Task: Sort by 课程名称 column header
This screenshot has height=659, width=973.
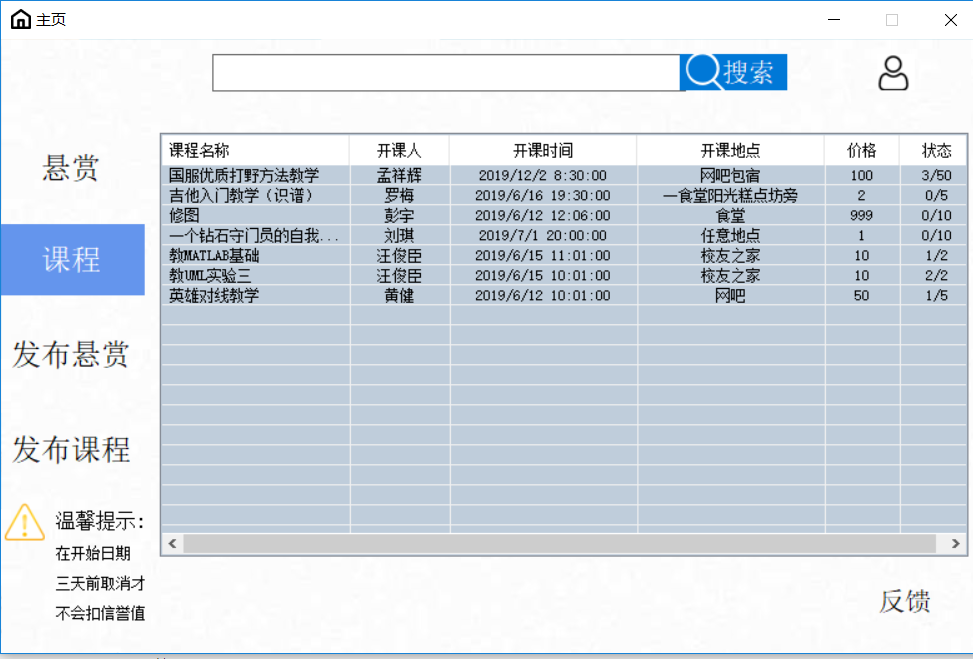Action: pyautogui.click(x=255, y=150)
